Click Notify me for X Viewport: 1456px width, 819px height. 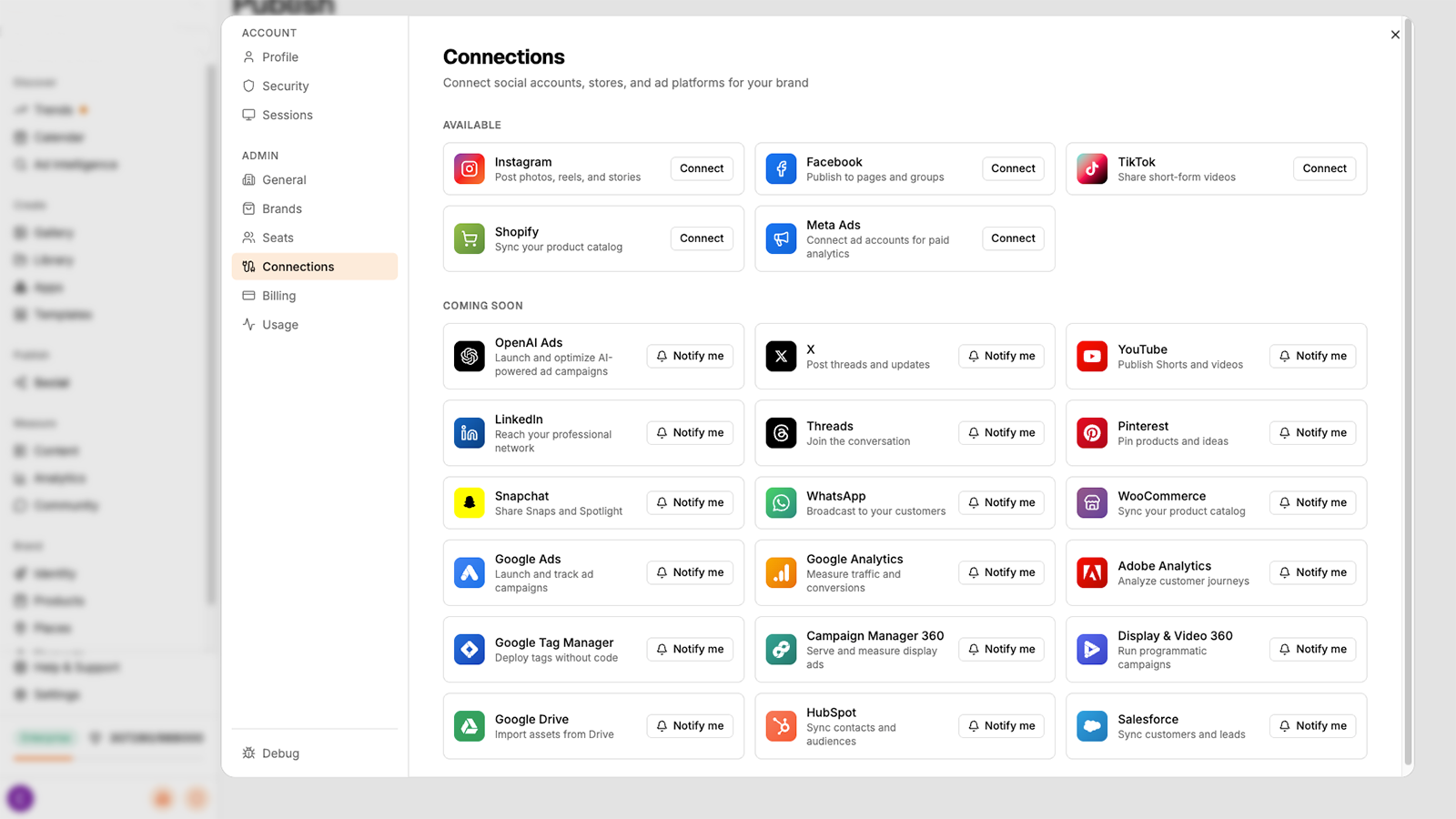point(1001,356)
